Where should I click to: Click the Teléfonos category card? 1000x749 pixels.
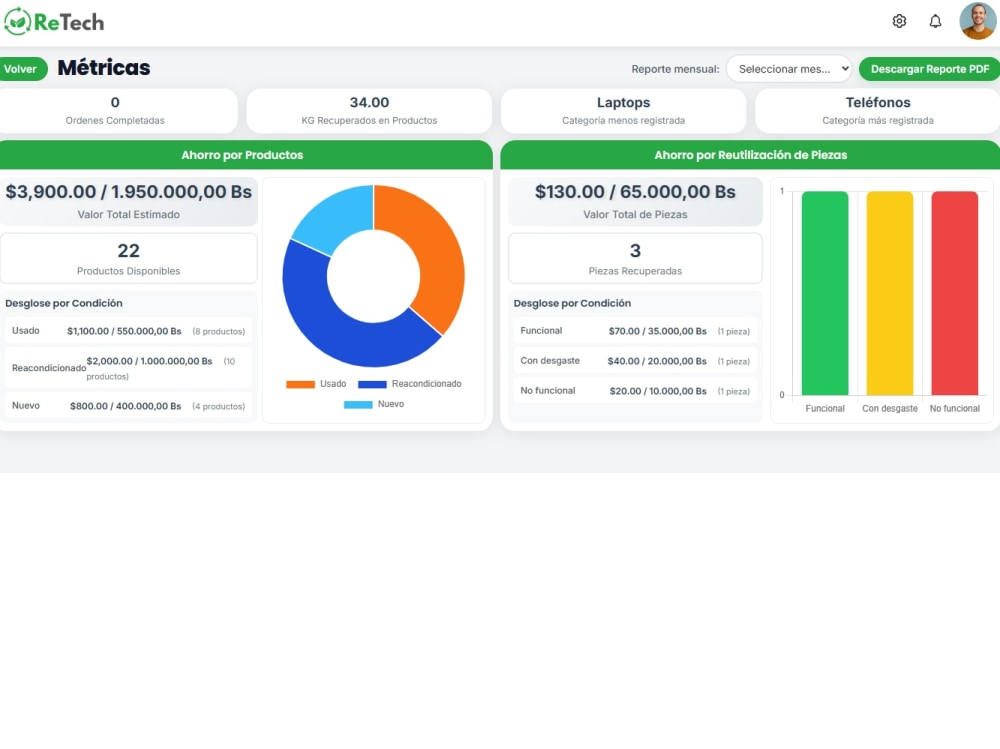(x=878, y=110)
